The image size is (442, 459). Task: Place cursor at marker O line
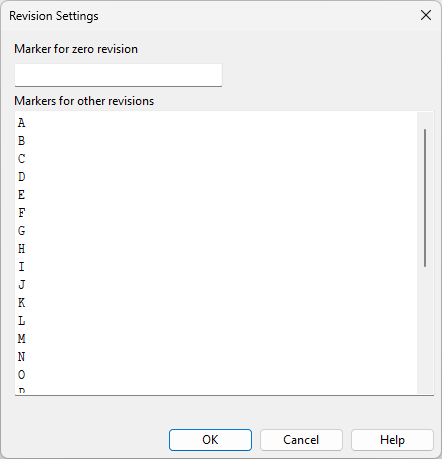[22, 375]
